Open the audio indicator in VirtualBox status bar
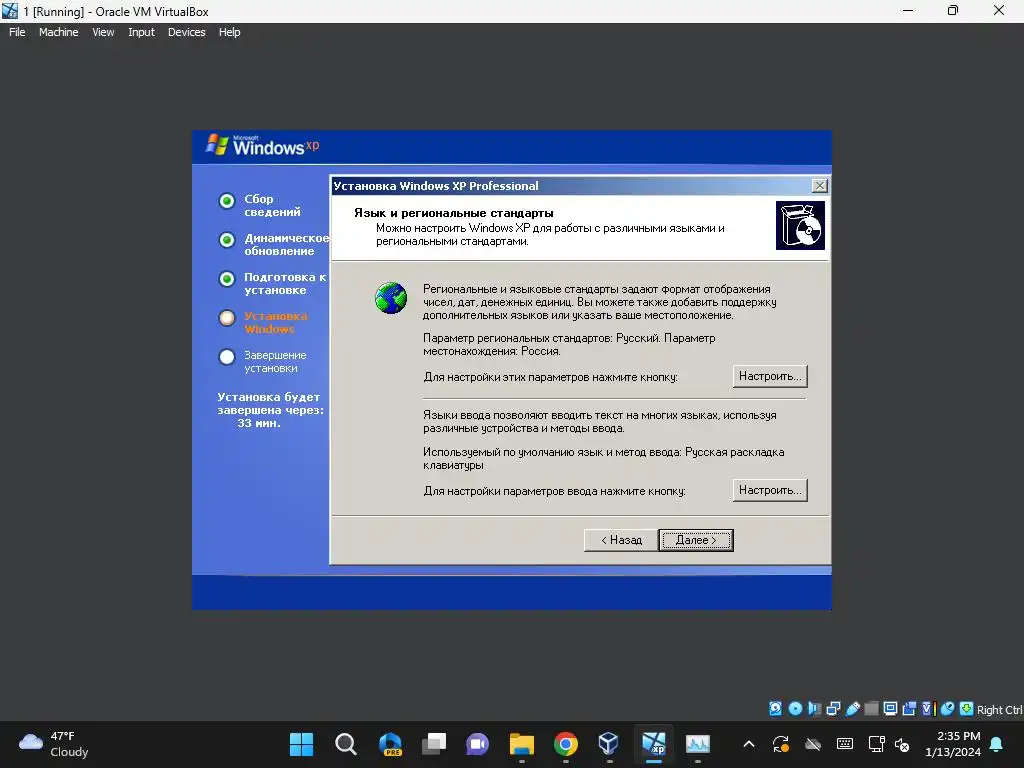Viewport: 1024px width, 768px height. pyautogui.click(x=814, y=709)
